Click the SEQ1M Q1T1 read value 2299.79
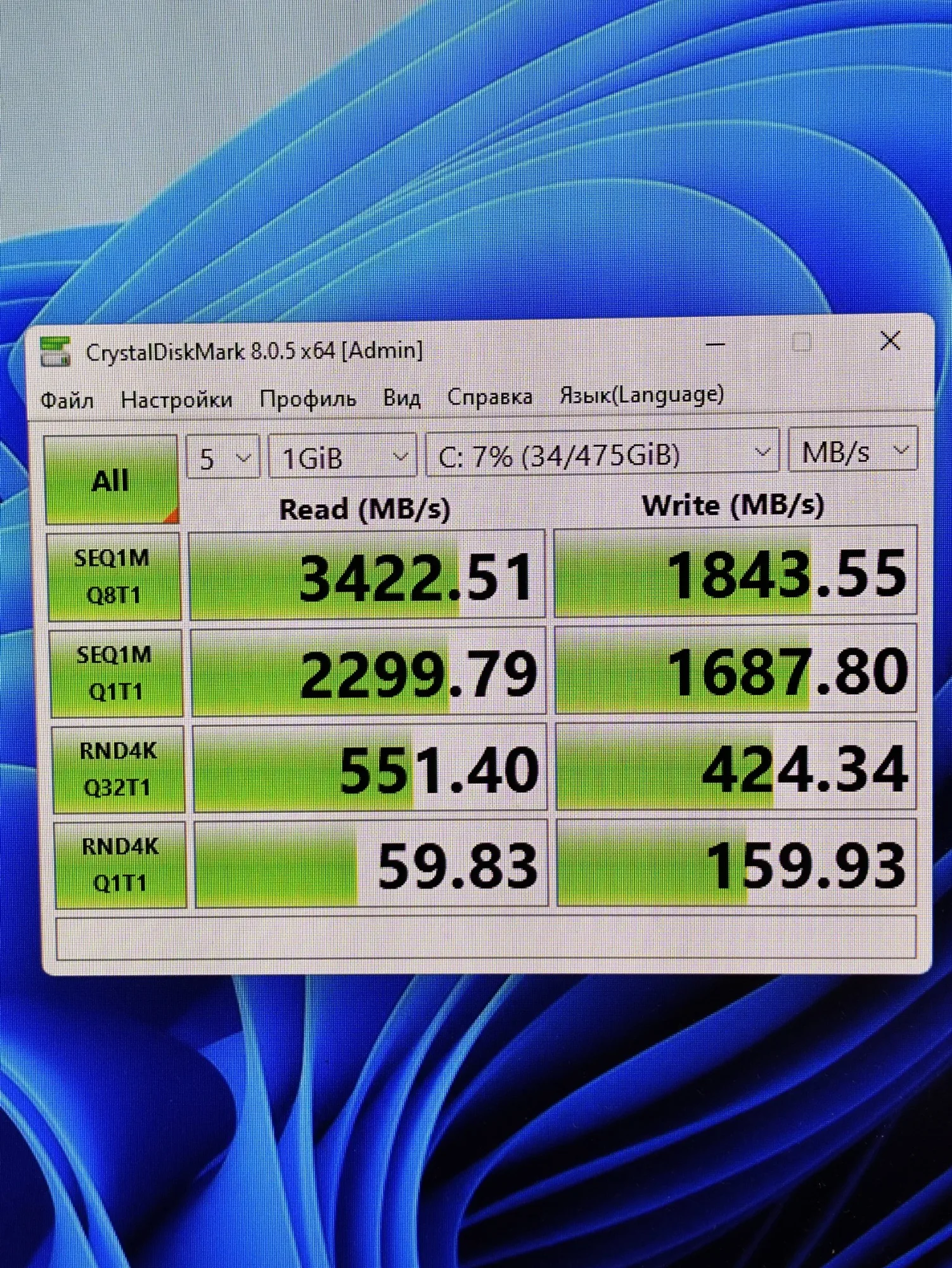The height and width of the screenshot is (1268, 952). [x=369, y=672]
